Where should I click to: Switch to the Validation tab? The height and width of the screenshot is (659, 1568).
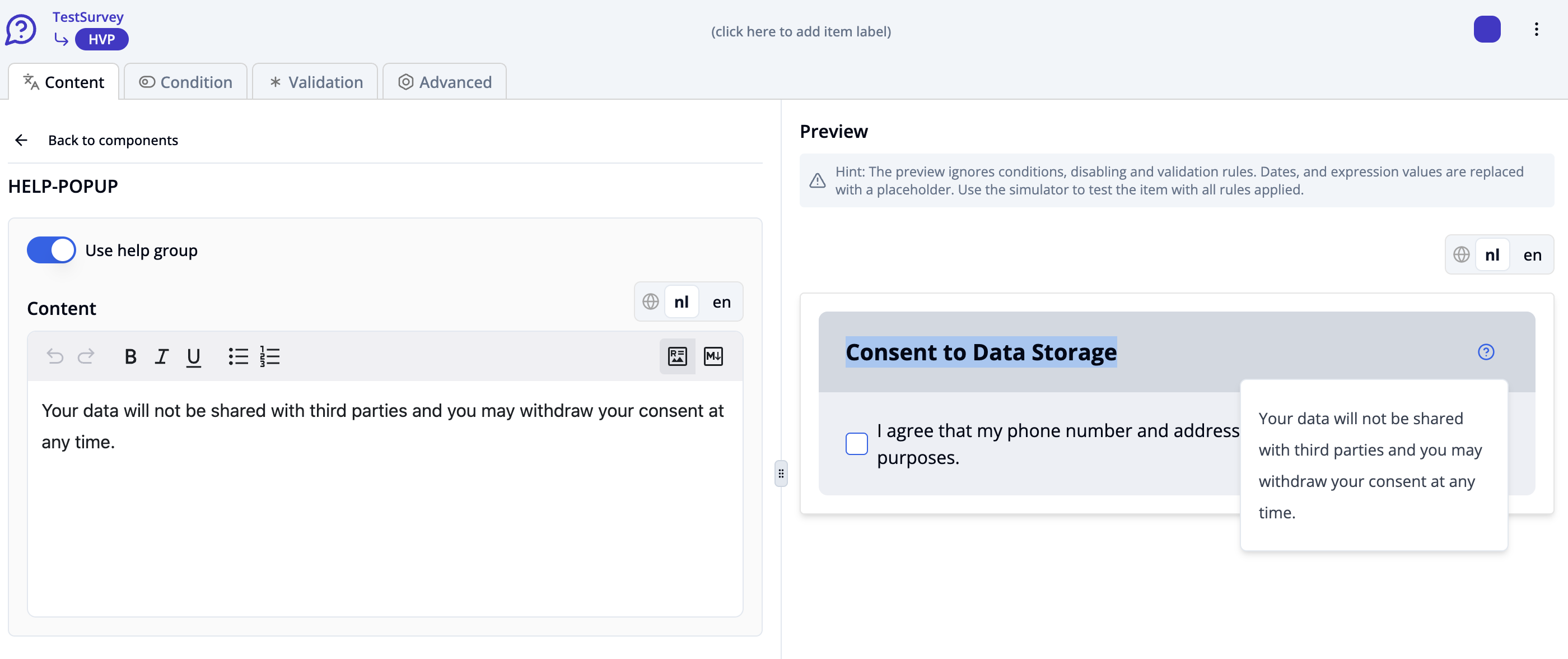pyautogui.click(x=315, y=82)
